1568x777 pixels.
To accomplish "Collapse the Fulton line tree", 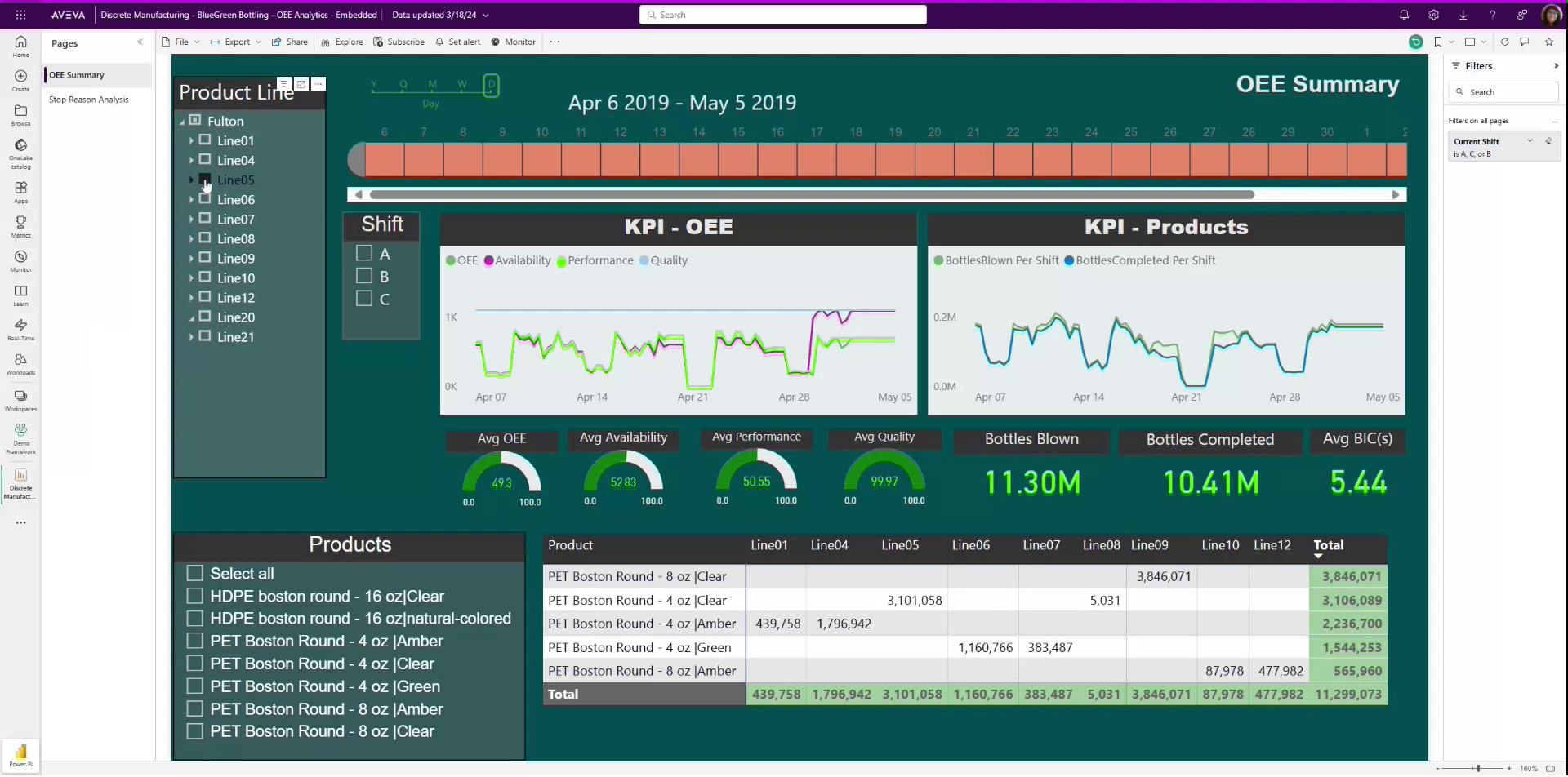I will tap(184, 120).
